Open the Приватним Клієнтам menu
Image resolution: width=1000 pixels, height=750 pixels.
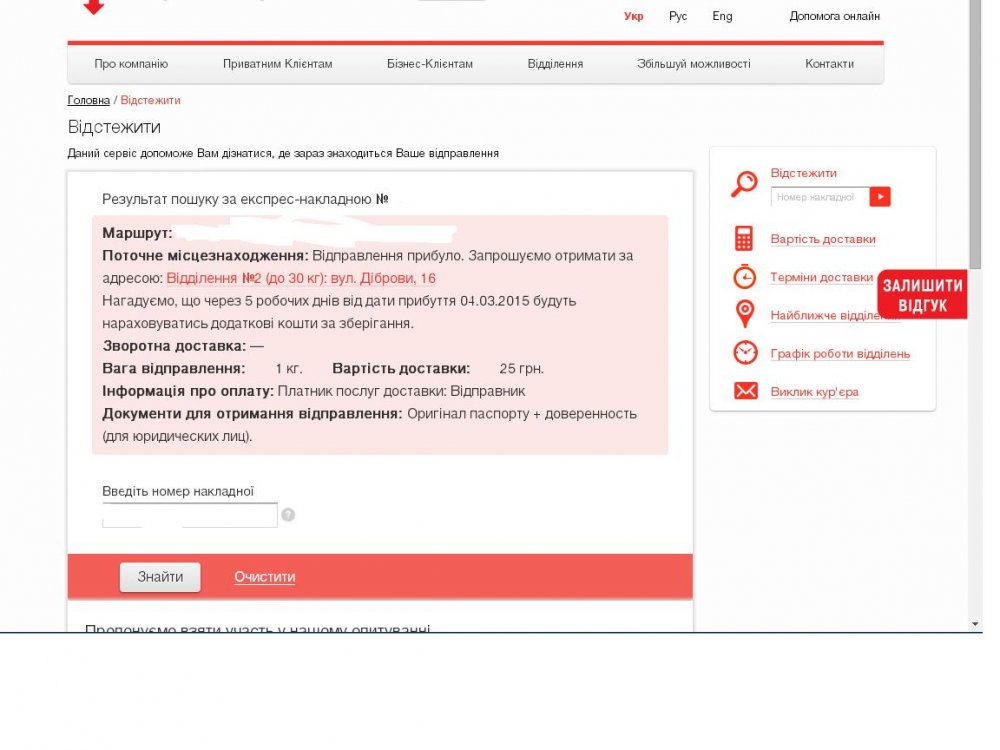(277, 64)
